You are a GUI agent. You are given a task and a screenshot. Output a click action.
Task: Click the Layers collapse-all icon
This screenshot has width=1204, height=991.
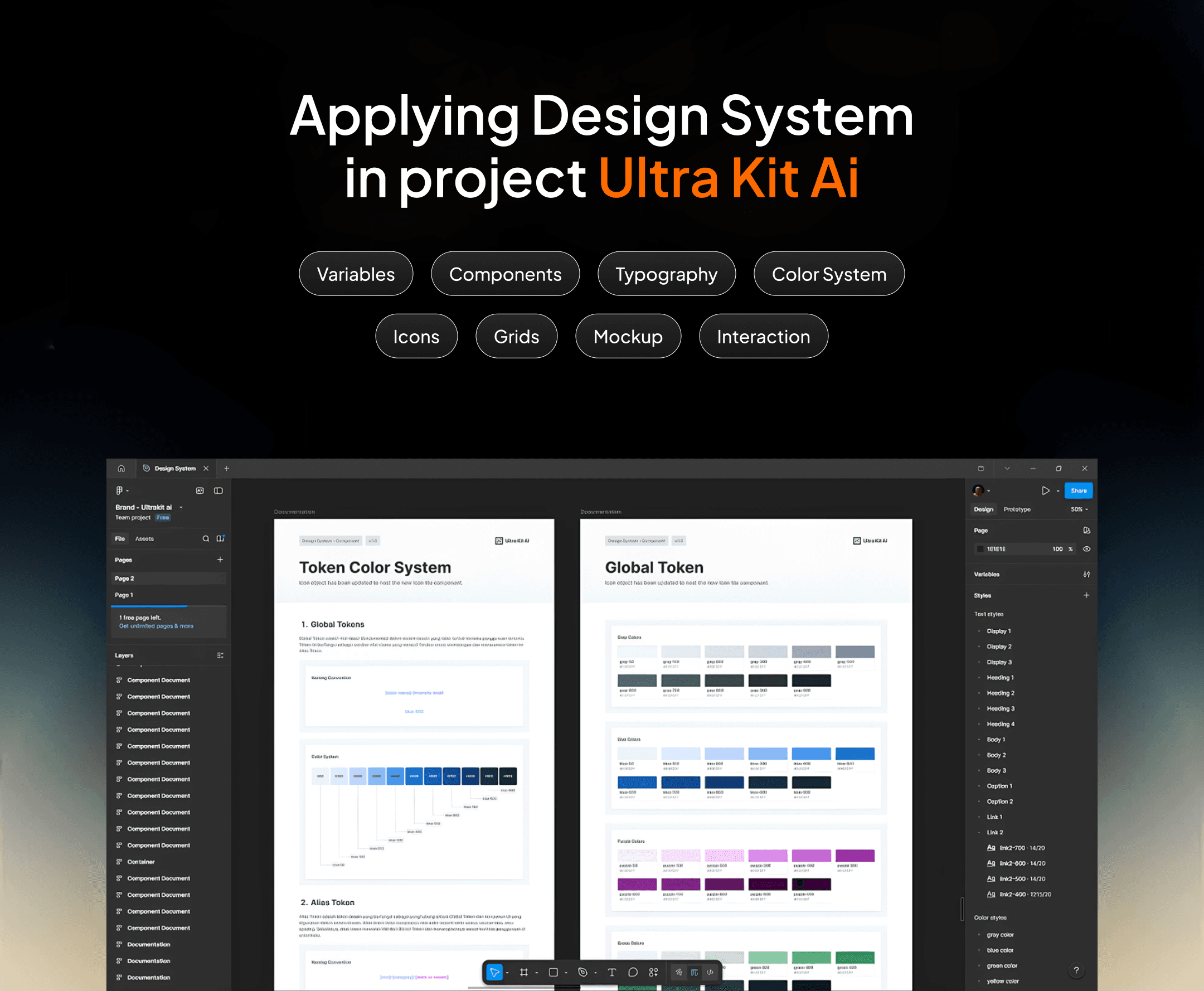[220, 655]
